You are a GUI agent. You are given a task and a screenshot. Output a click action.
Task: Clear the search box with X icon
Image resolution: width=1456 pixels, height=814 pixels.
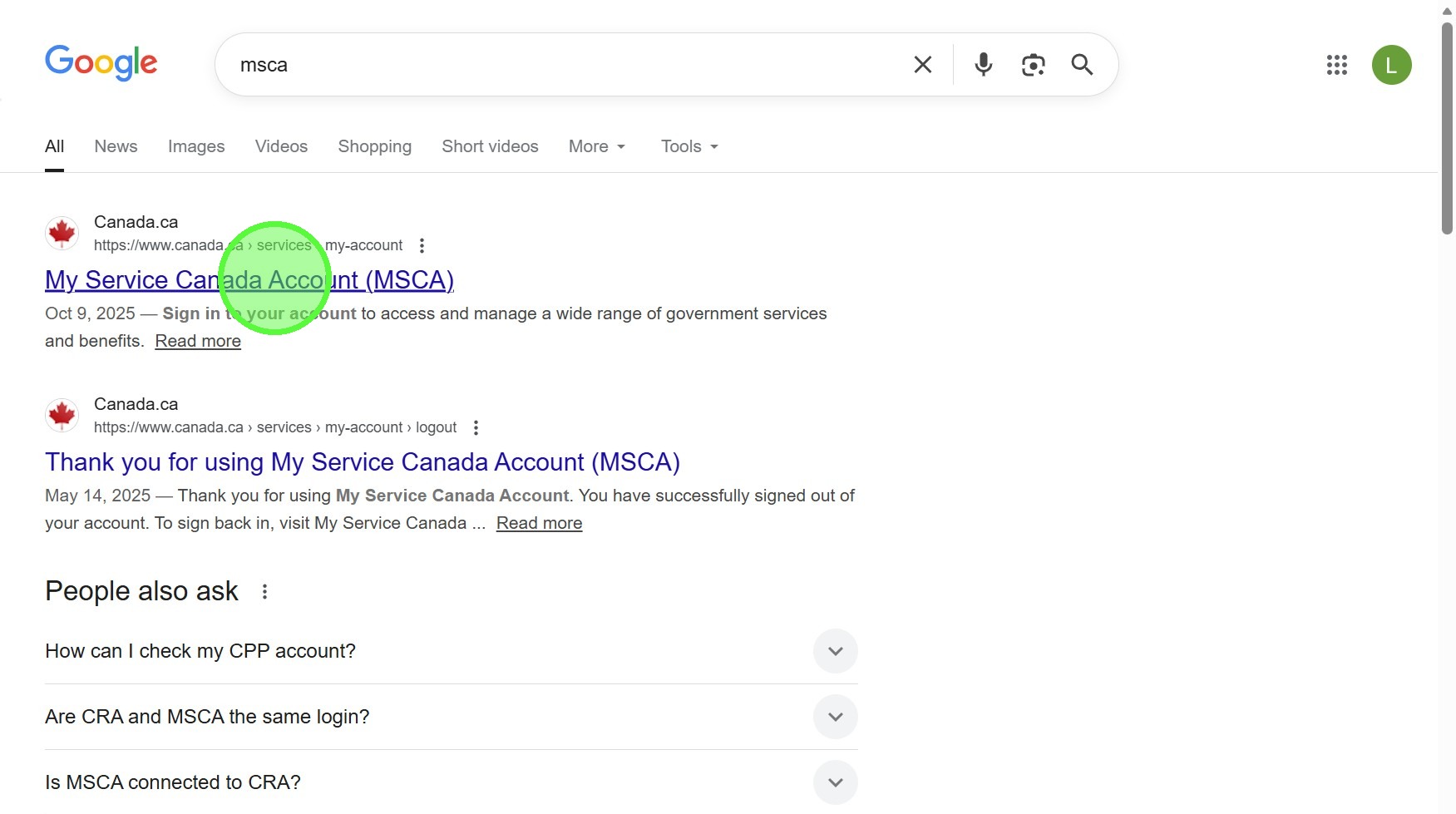coord(922,65)
